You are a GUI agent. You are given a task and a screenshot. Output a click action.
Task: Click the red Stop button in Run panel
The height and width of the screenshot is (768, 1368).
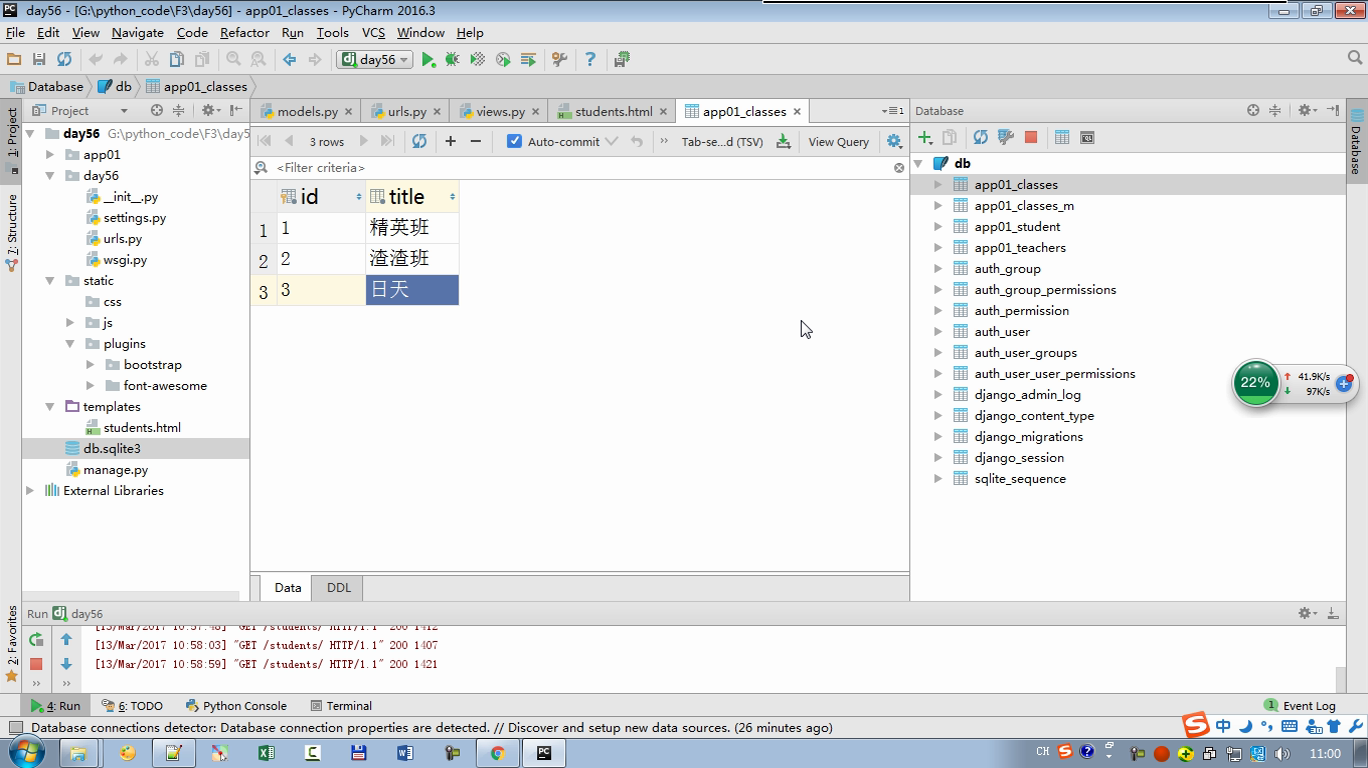(36, 664)
